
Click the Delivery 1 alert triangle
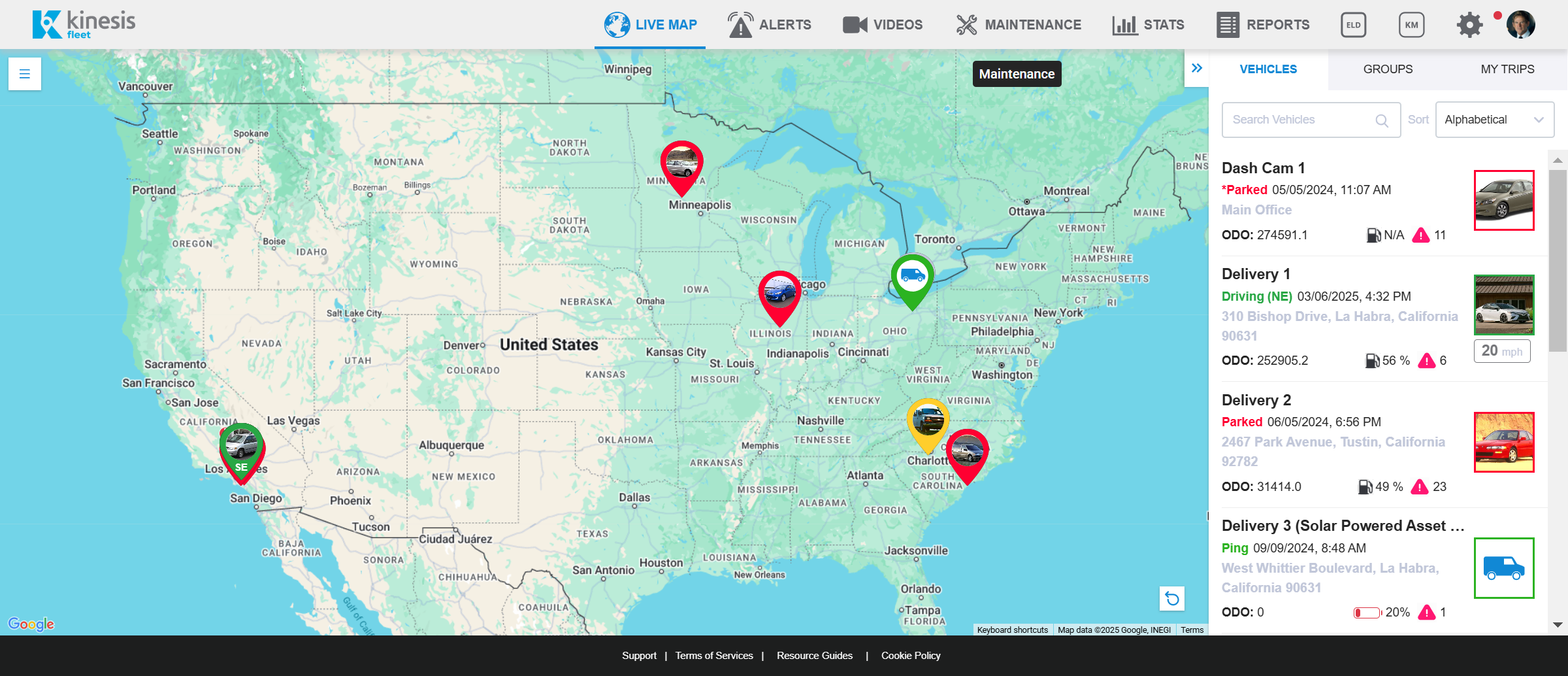pyautogui.click(x=1427, y=361)
